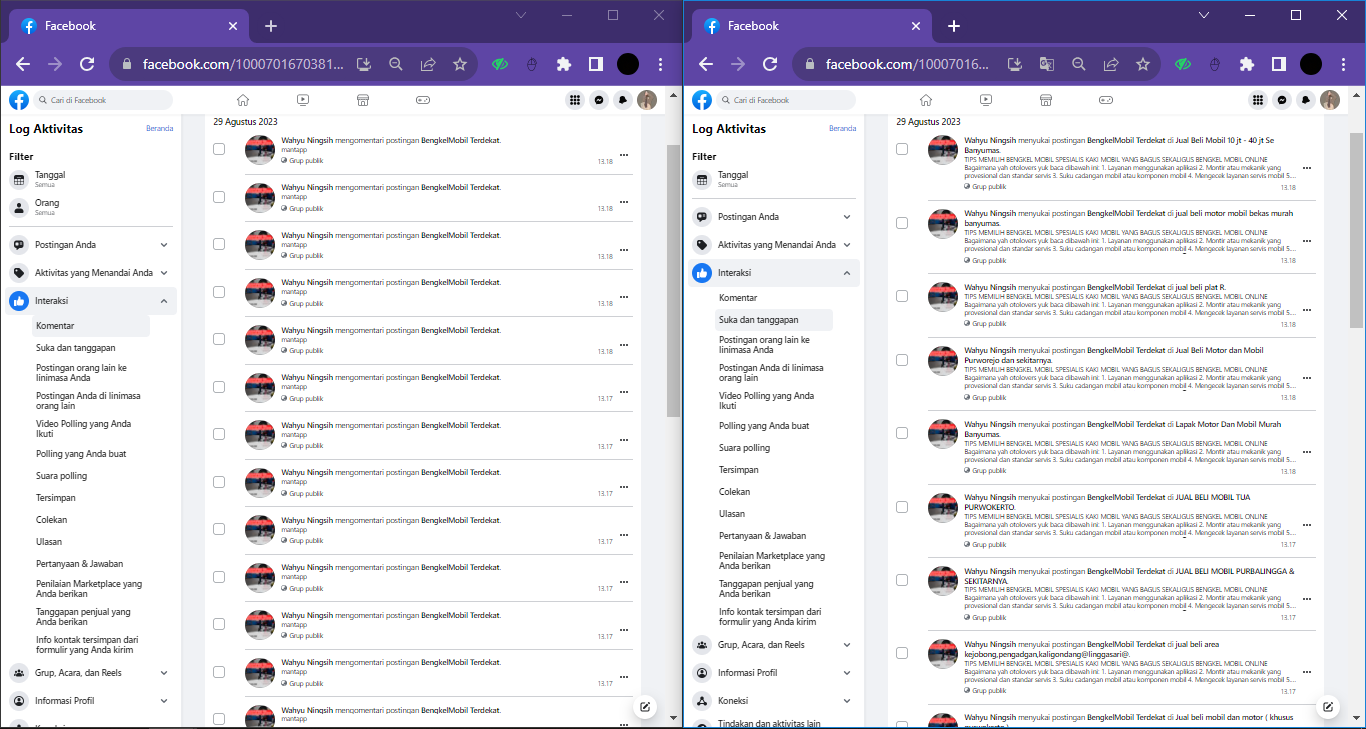Click the page scrollbar in right window
Viewport: 1366px width, 729px height.
coord(1357,230)
